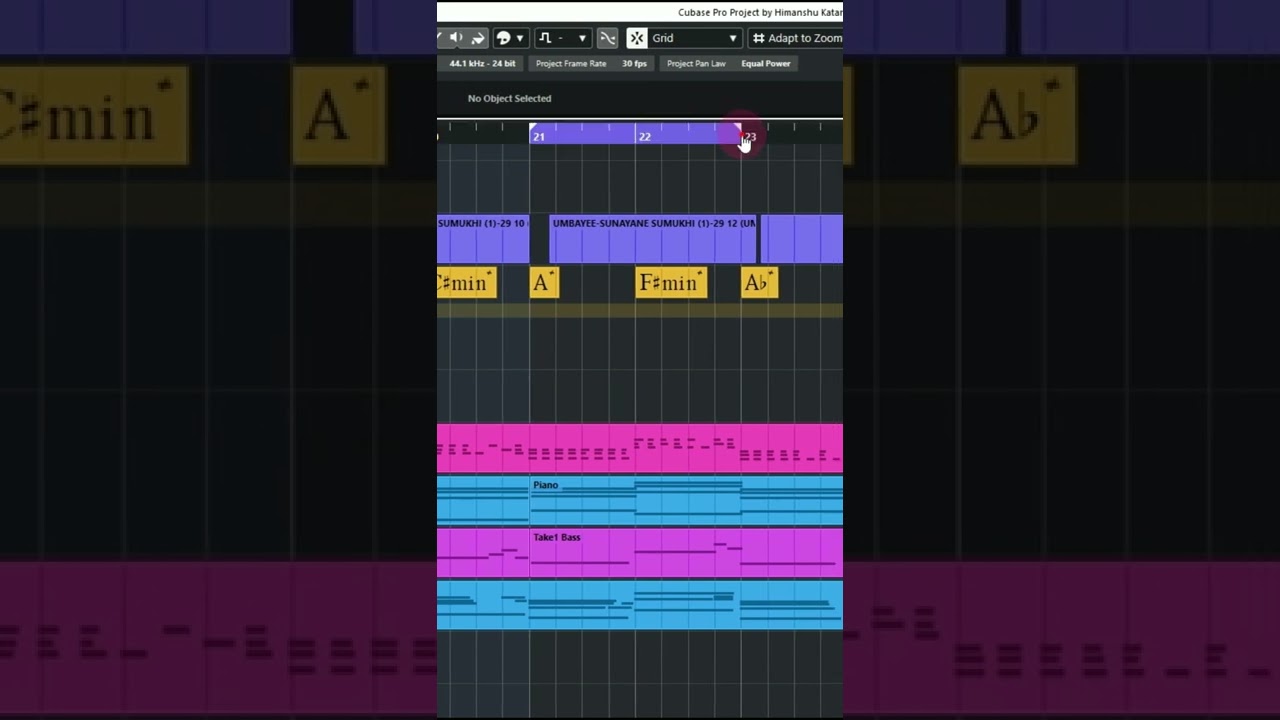Open the Grid snap type dropdown

tap(695, 38)
